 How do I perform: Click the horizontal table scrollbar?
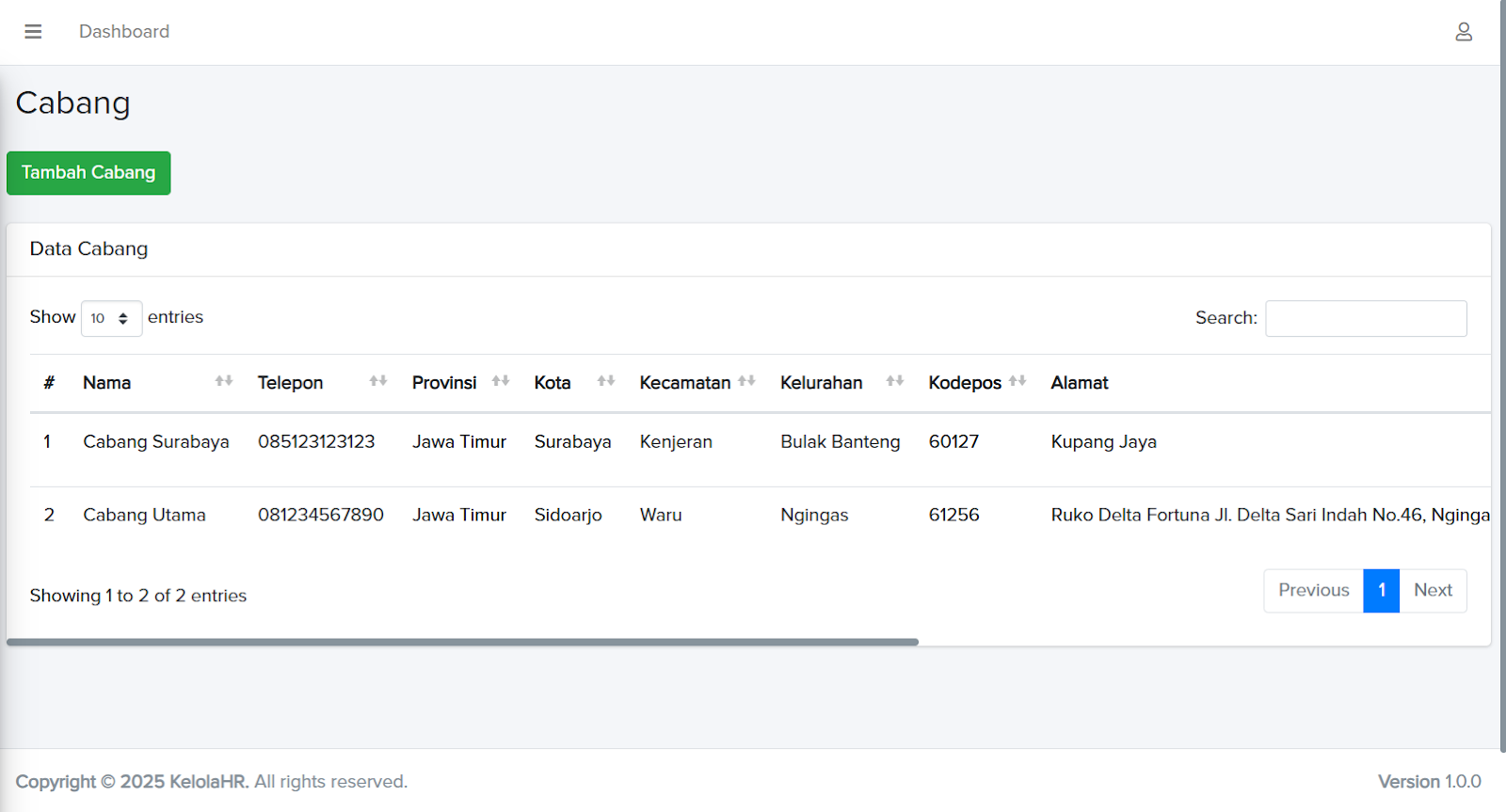point(461,643)
